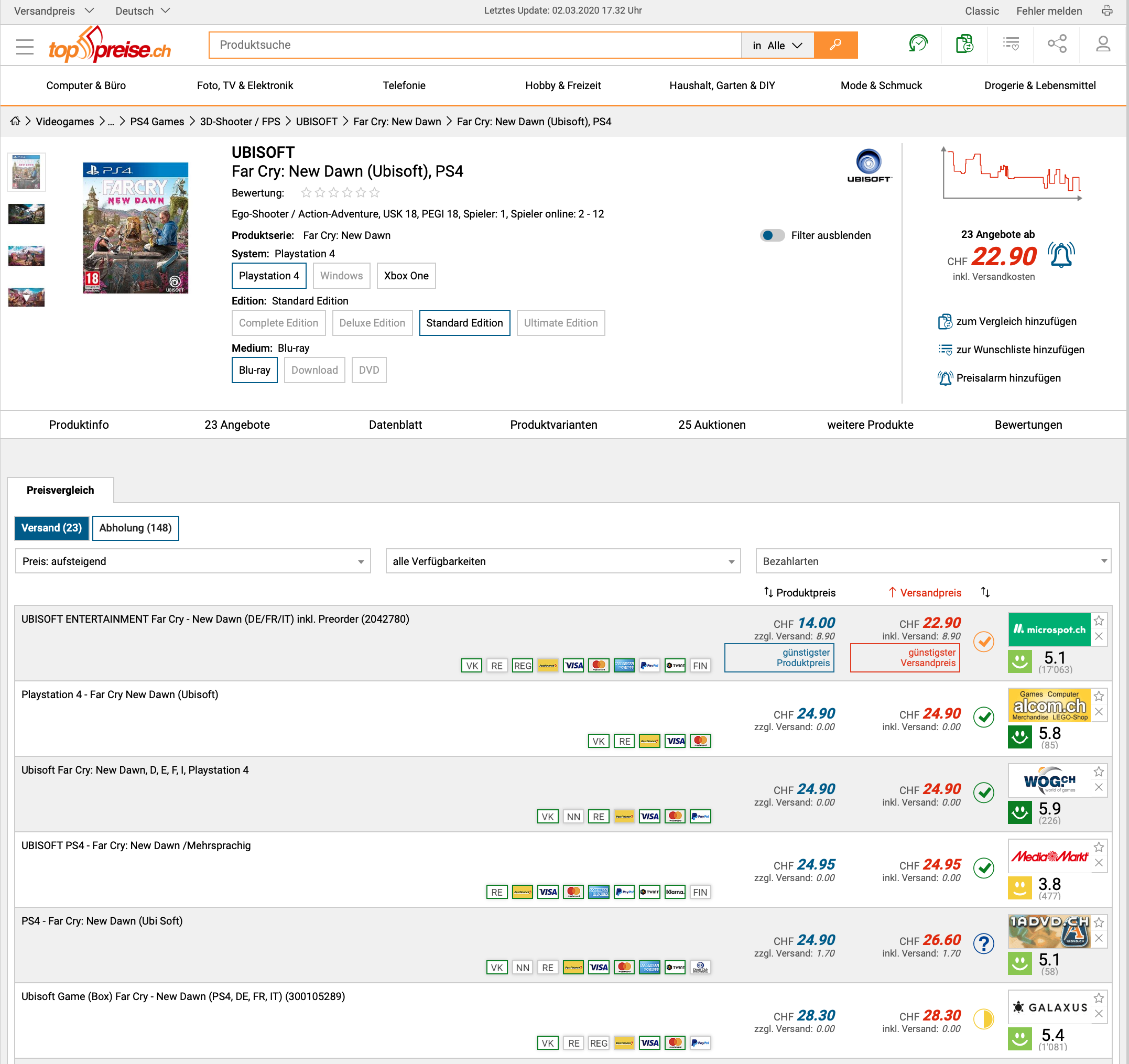Click the print icon at top right
The height and width of the screenshot is (1064, 1129).
[x=1107, y=11]
